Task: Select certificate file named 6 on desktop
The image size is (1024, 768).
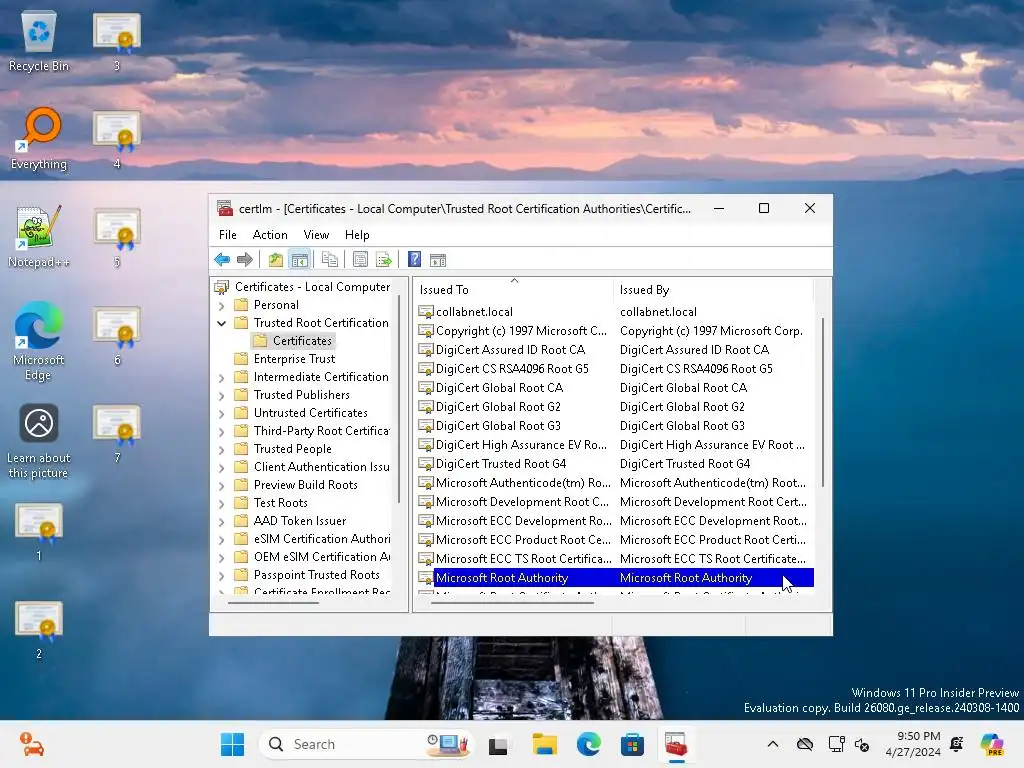Action: (117, 336)
